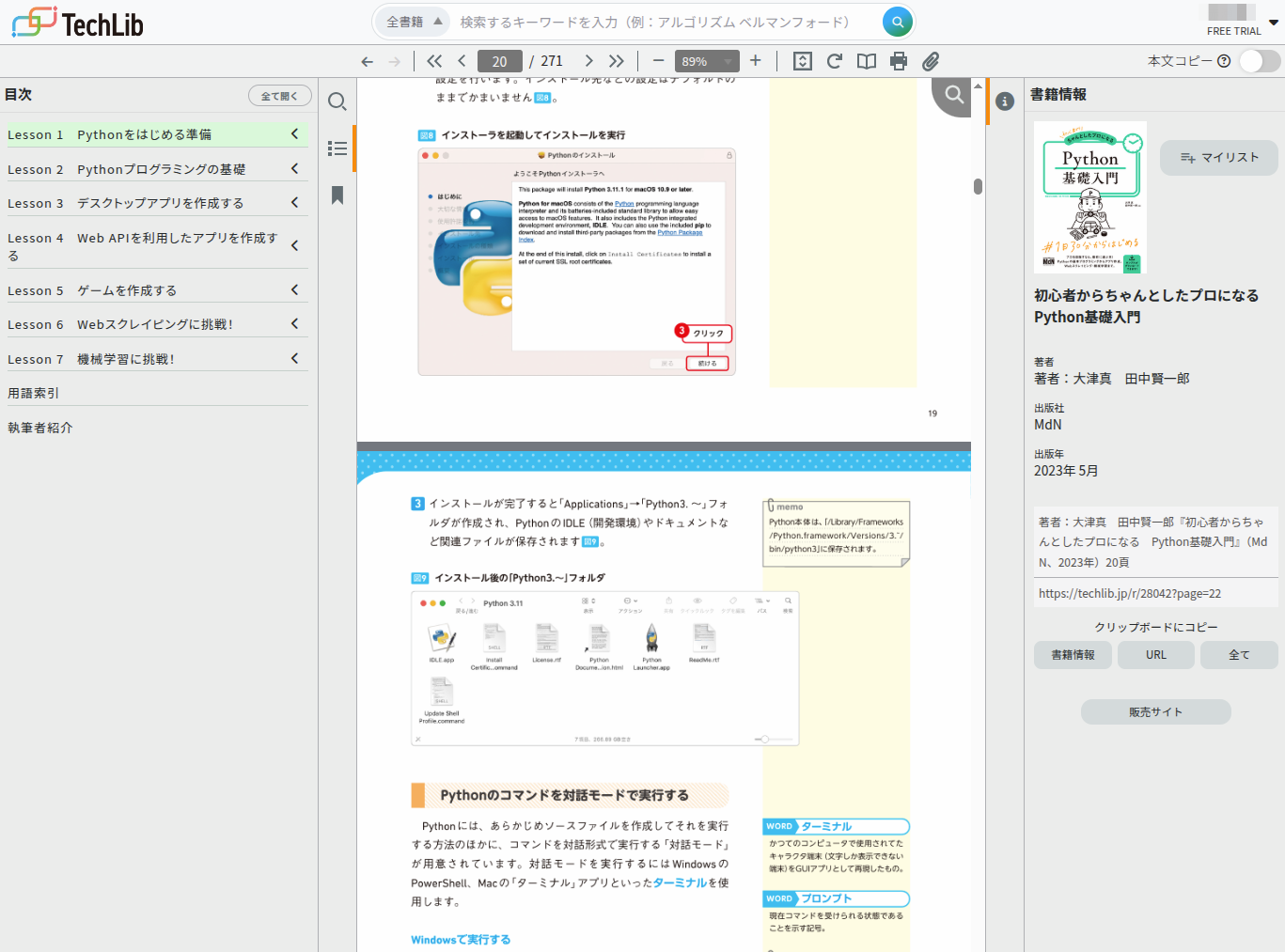Open the 全書籍 search scope dropdown
1285x952 pixels.
pos(411,21)
